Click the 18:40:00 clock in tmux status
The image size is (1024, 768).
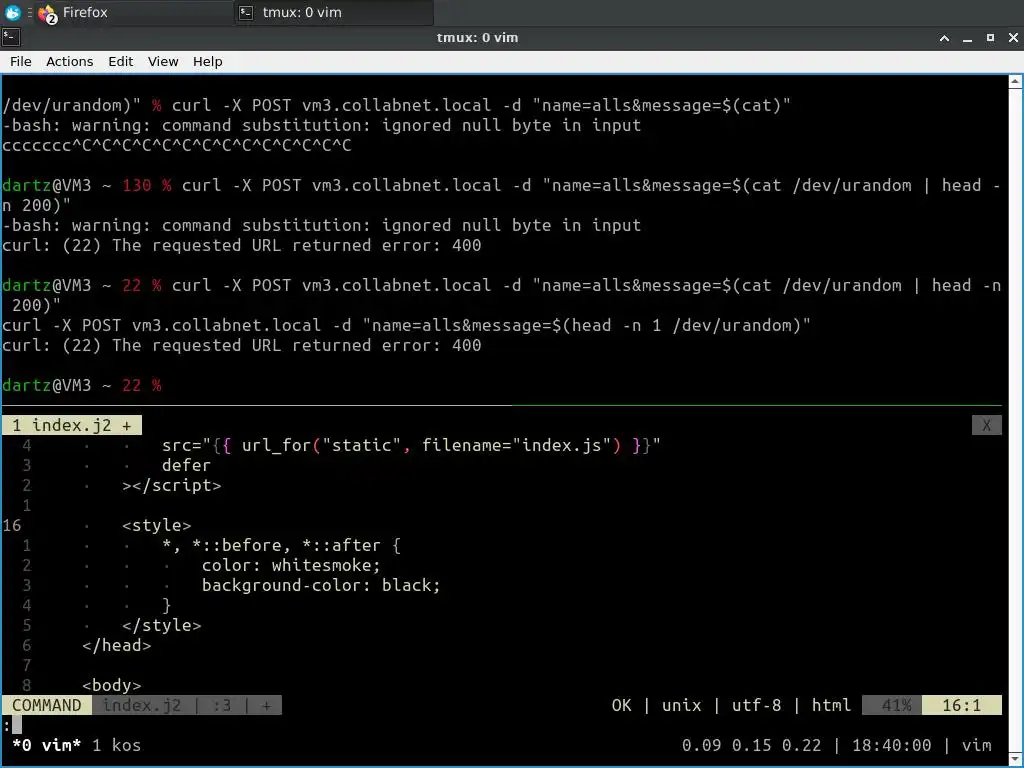click(891, 745)
